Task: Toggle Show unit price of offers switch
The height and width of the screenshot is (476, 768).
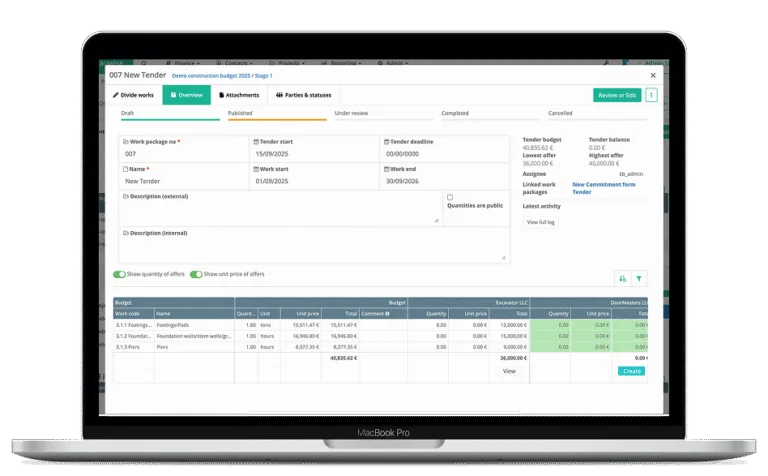Action: click(196, 274)
